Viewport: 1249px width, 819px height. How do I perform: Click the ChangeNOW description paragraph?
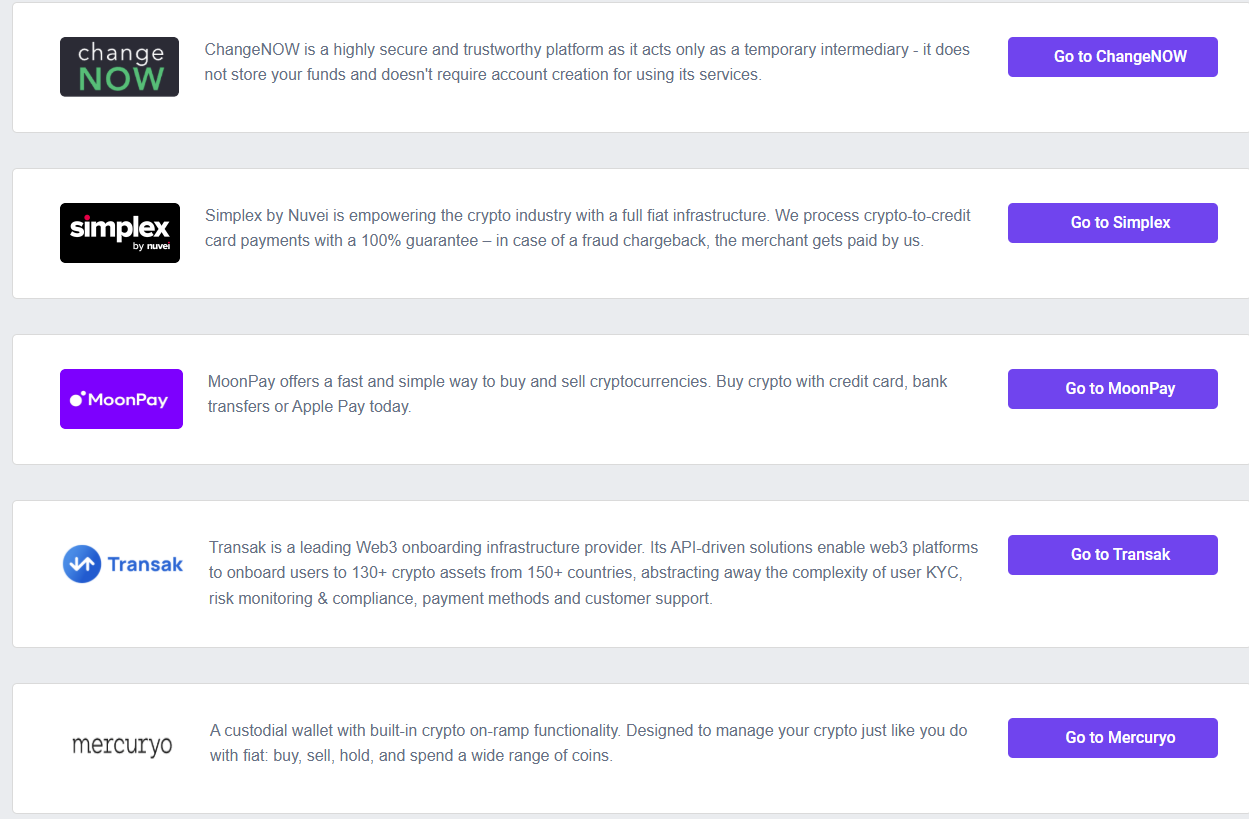pos(587,62)
